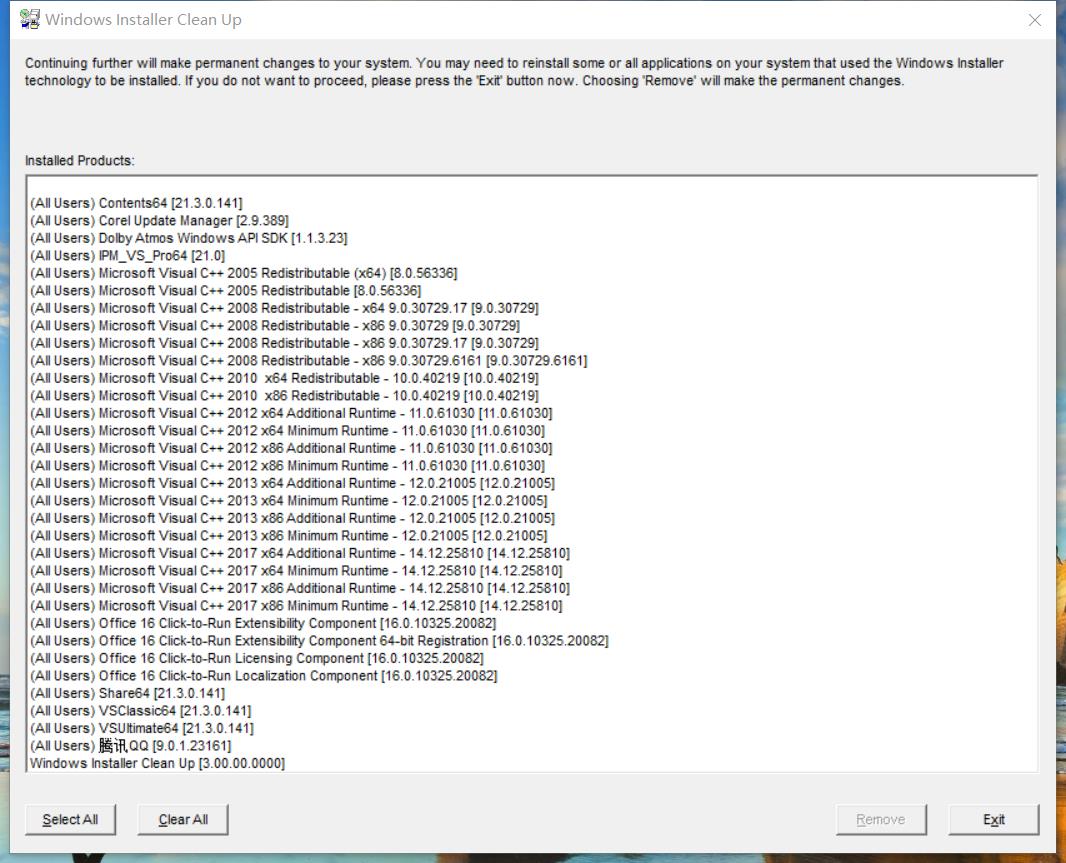Select Office 16 Click-to-Run Licensing Component entry
1066x863 pixels.
pos(256,658)
